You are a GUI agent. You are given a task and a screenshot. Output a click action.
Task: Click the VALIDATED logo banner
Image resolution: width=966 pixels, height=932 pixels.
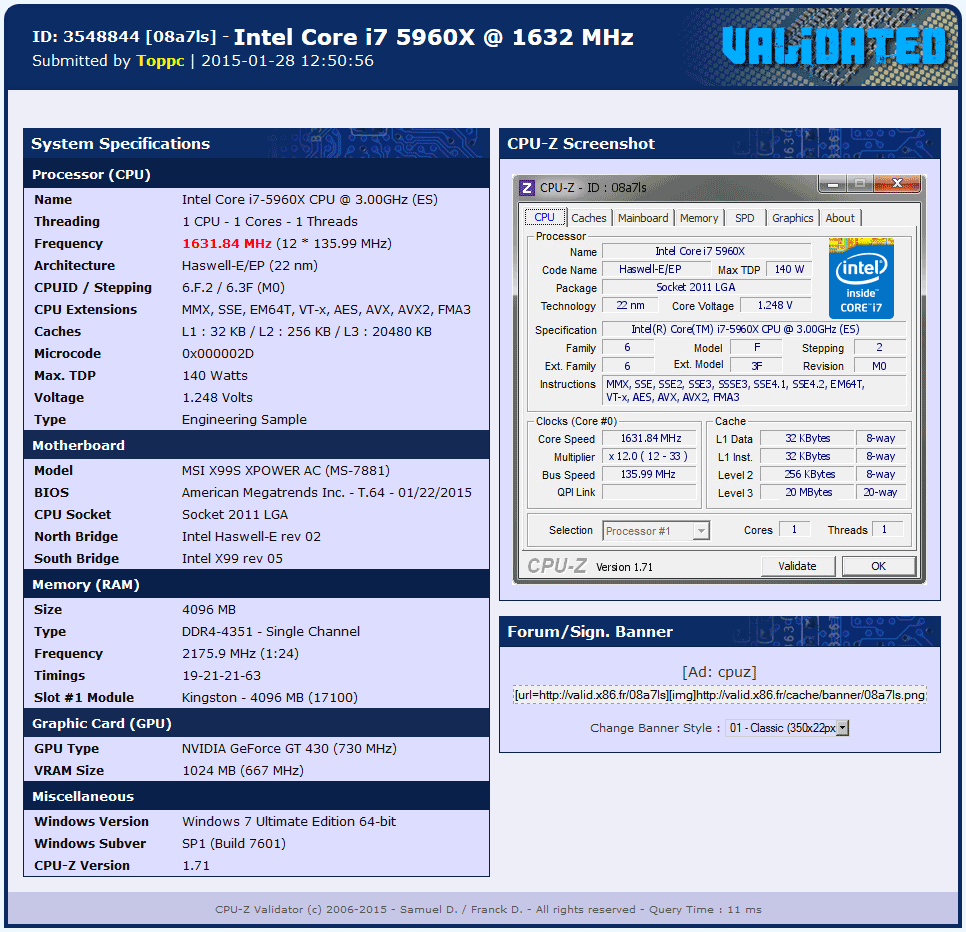pyautogui.click(x=833, y=47)
